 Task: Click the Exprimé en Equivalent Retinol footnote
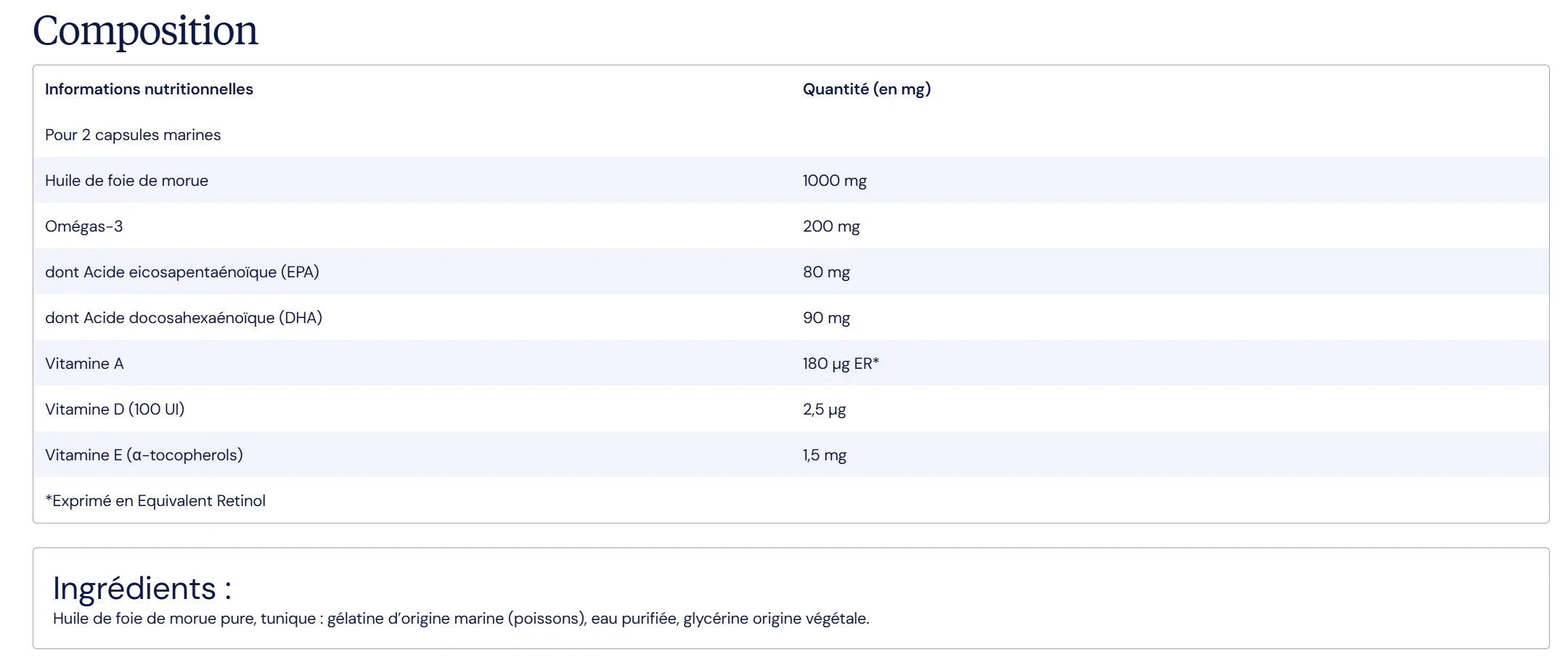155,501
